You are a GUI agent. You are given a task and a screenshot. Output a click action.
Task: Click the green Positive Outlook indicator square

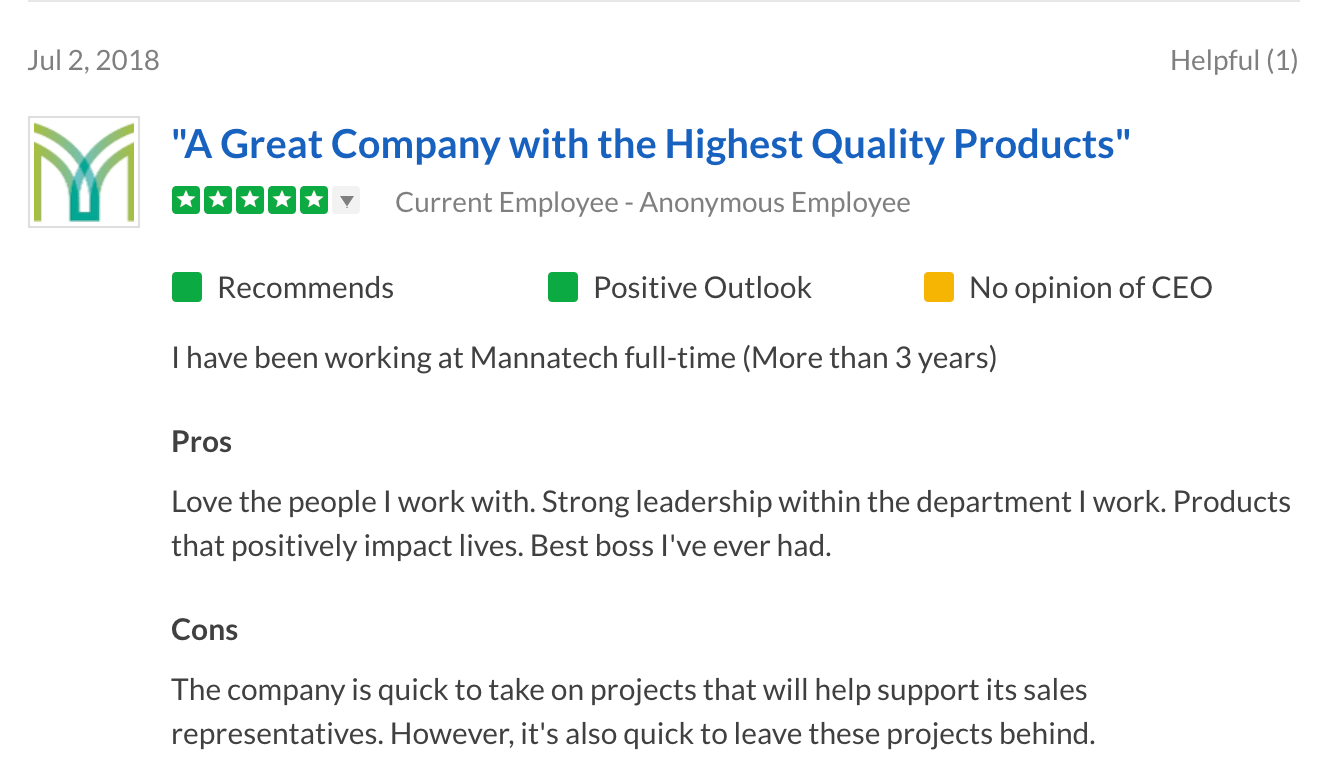tap(563, 288)
